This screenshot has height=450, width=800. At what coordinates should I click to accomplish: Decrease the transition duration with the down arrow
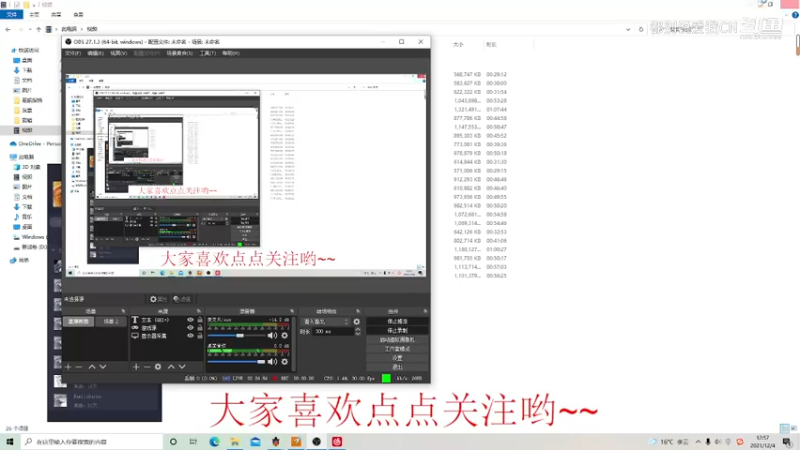pos(358,334)
